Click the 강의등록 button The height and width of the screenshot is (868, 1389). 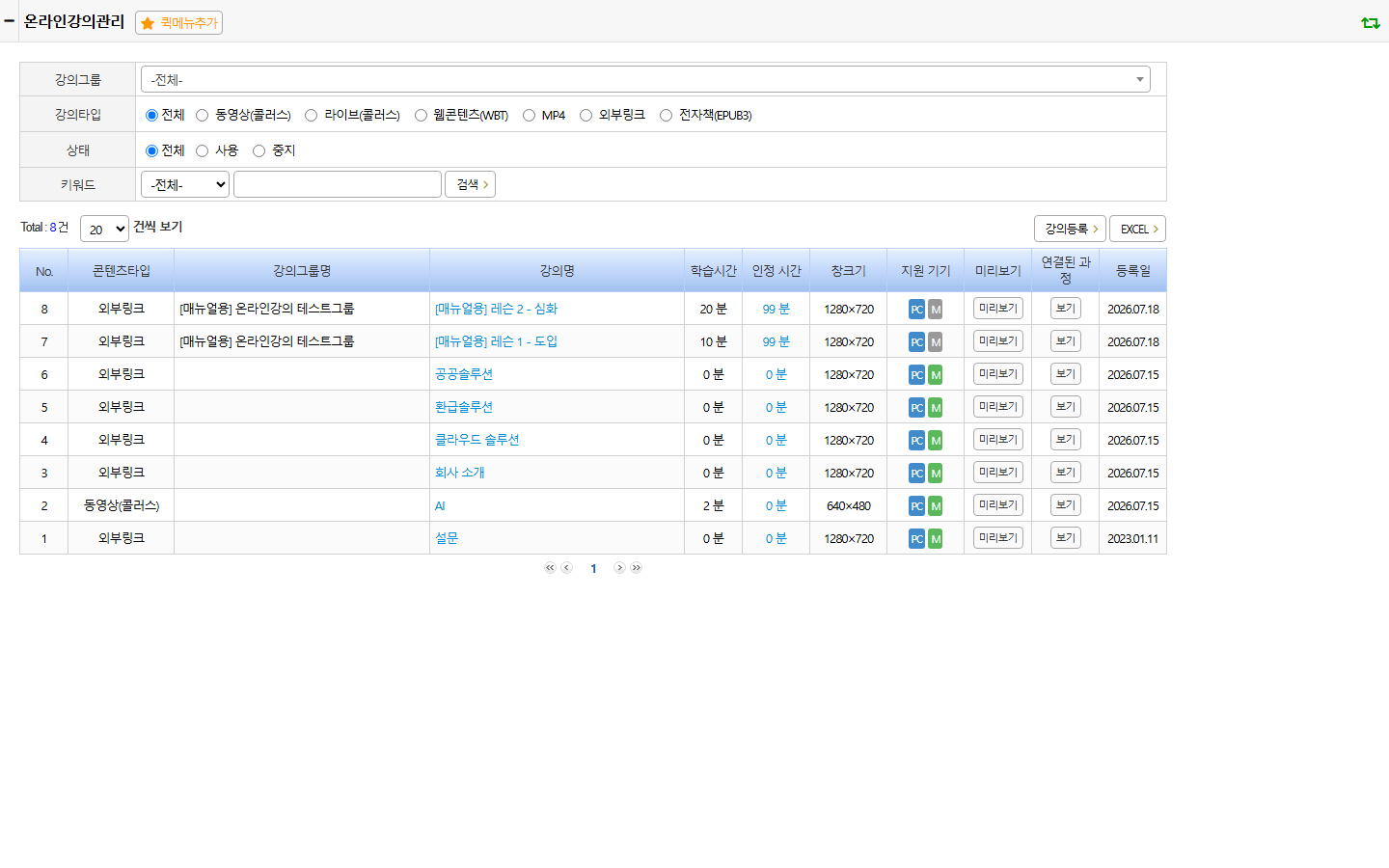coord(1070,229)
